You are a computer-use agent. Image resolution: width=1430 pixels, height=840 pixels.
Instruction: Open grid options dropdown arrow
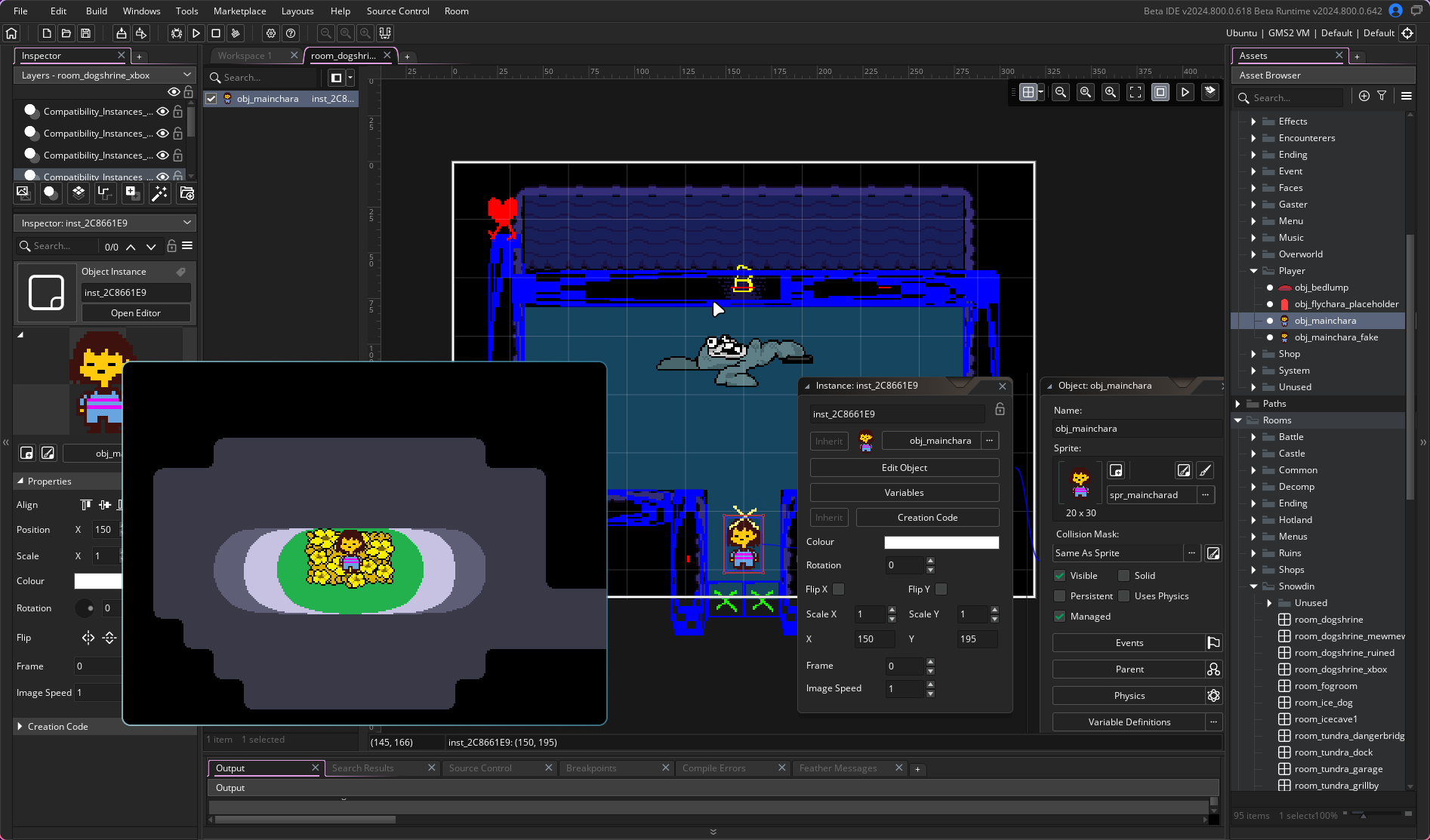[1041, 92]
